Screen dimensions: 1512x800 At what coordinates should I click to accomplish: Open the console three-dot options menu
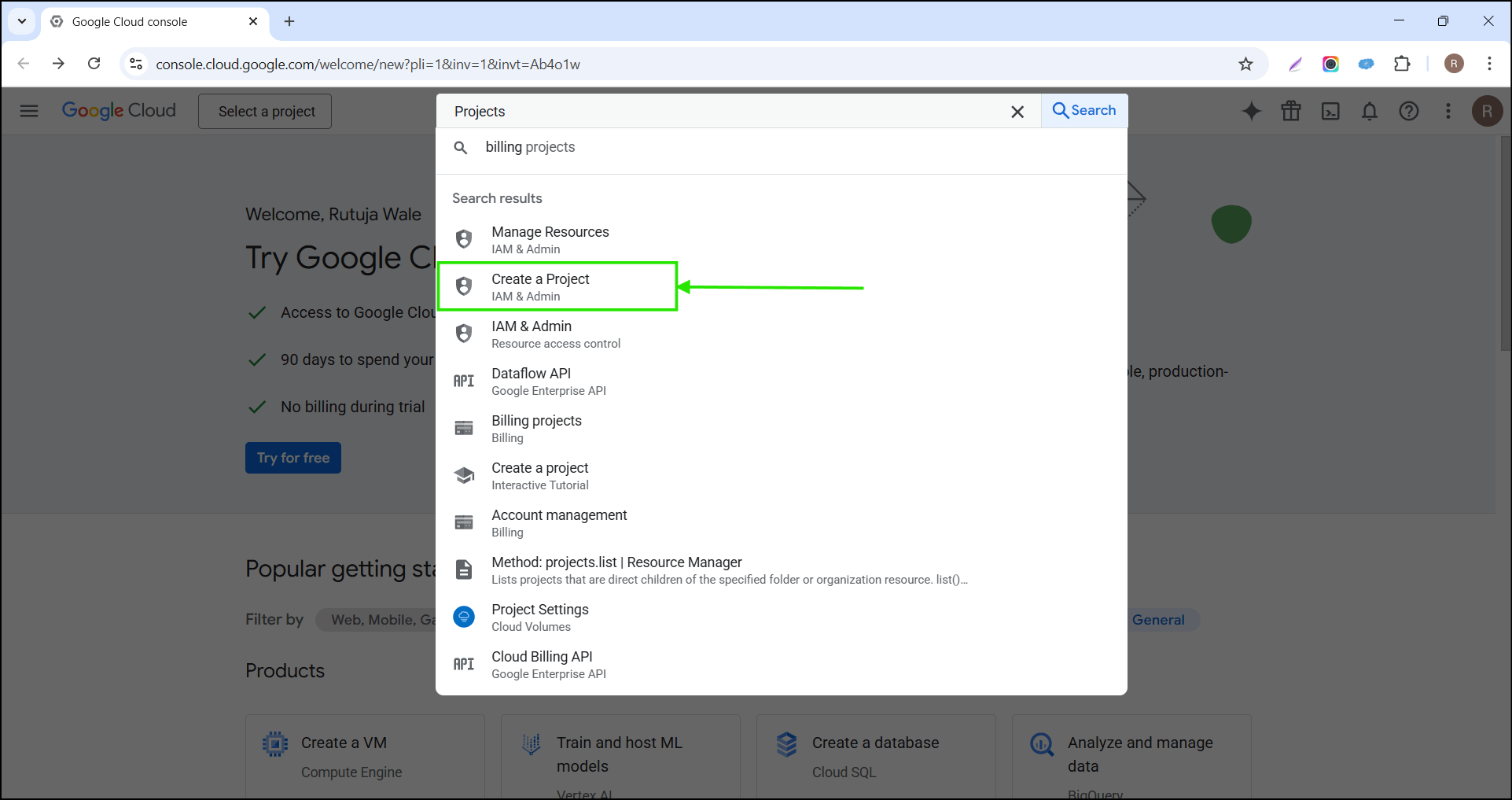click(x=1448, y=111)
